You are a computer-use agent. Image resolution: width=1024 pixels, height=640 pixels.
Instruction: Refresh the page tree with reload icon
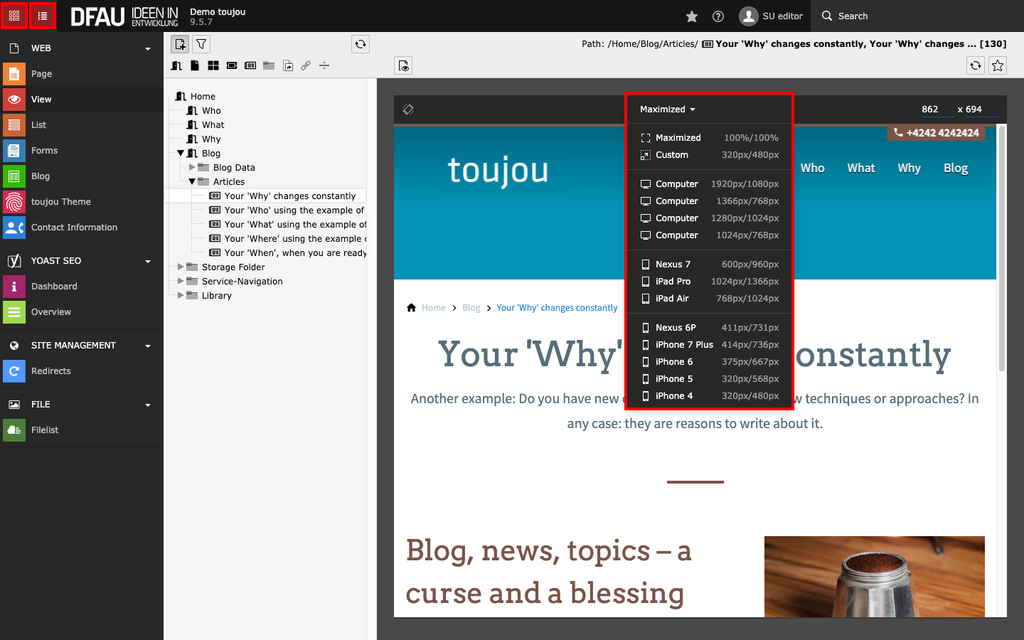(x=360, y=44)
